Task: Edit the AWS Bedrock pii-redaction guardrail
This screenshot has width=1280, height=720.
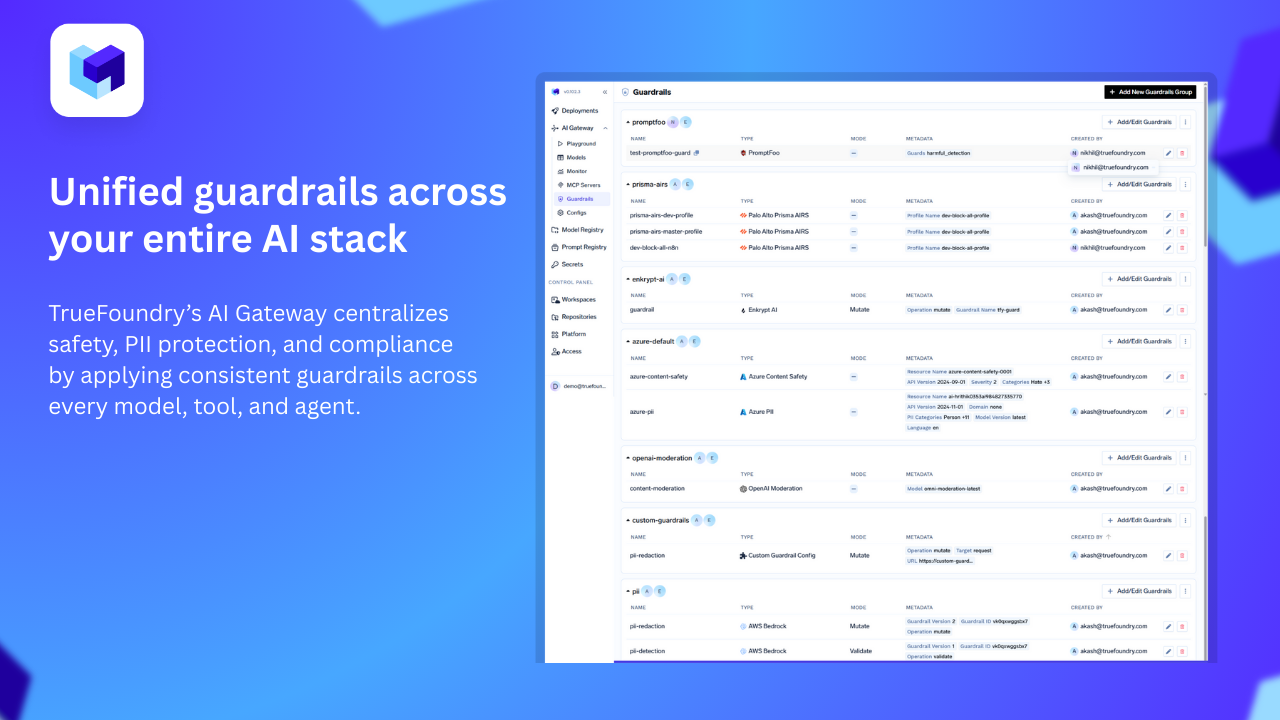Action: point(1168,627)
